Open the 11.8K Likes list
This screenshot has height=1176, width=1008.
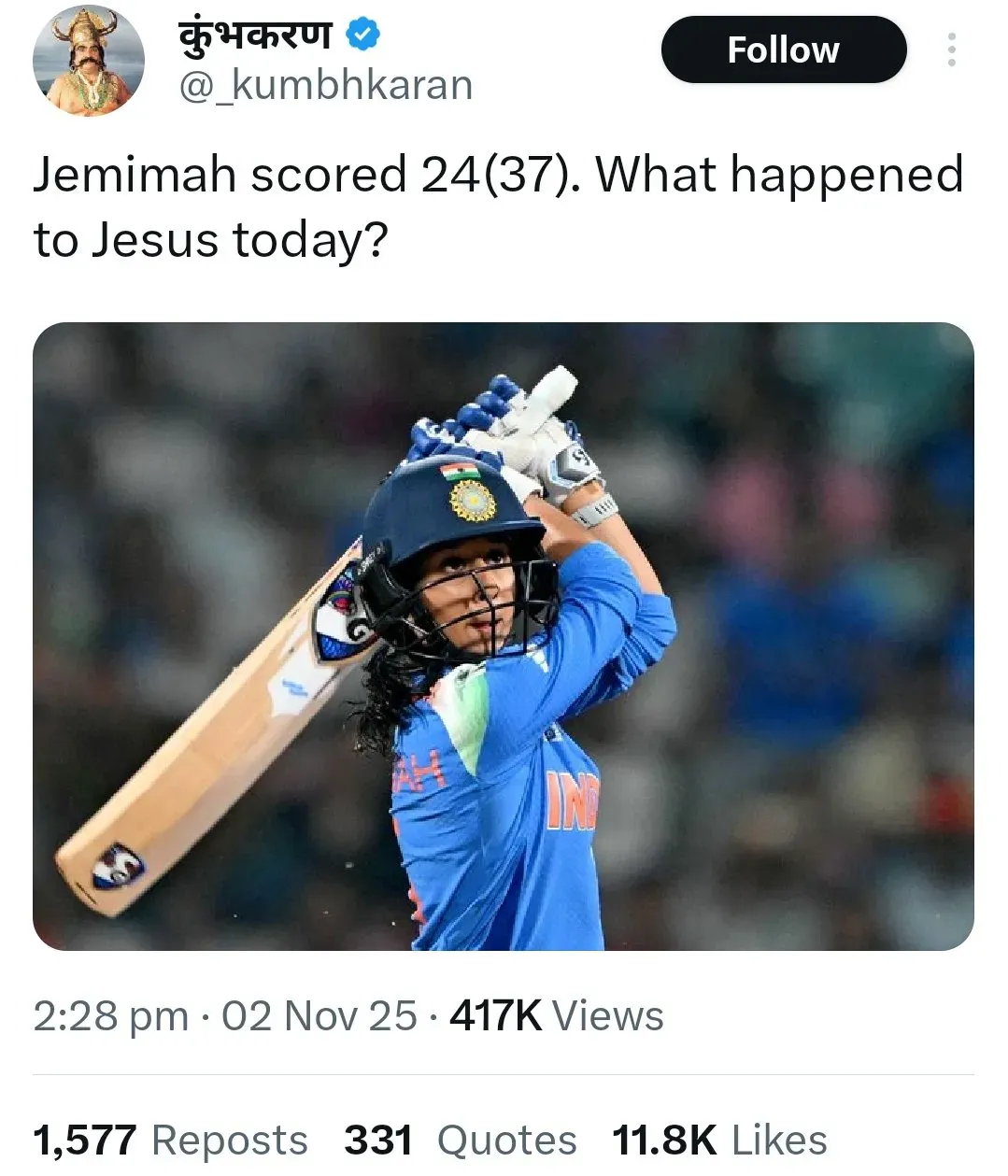718,1140
